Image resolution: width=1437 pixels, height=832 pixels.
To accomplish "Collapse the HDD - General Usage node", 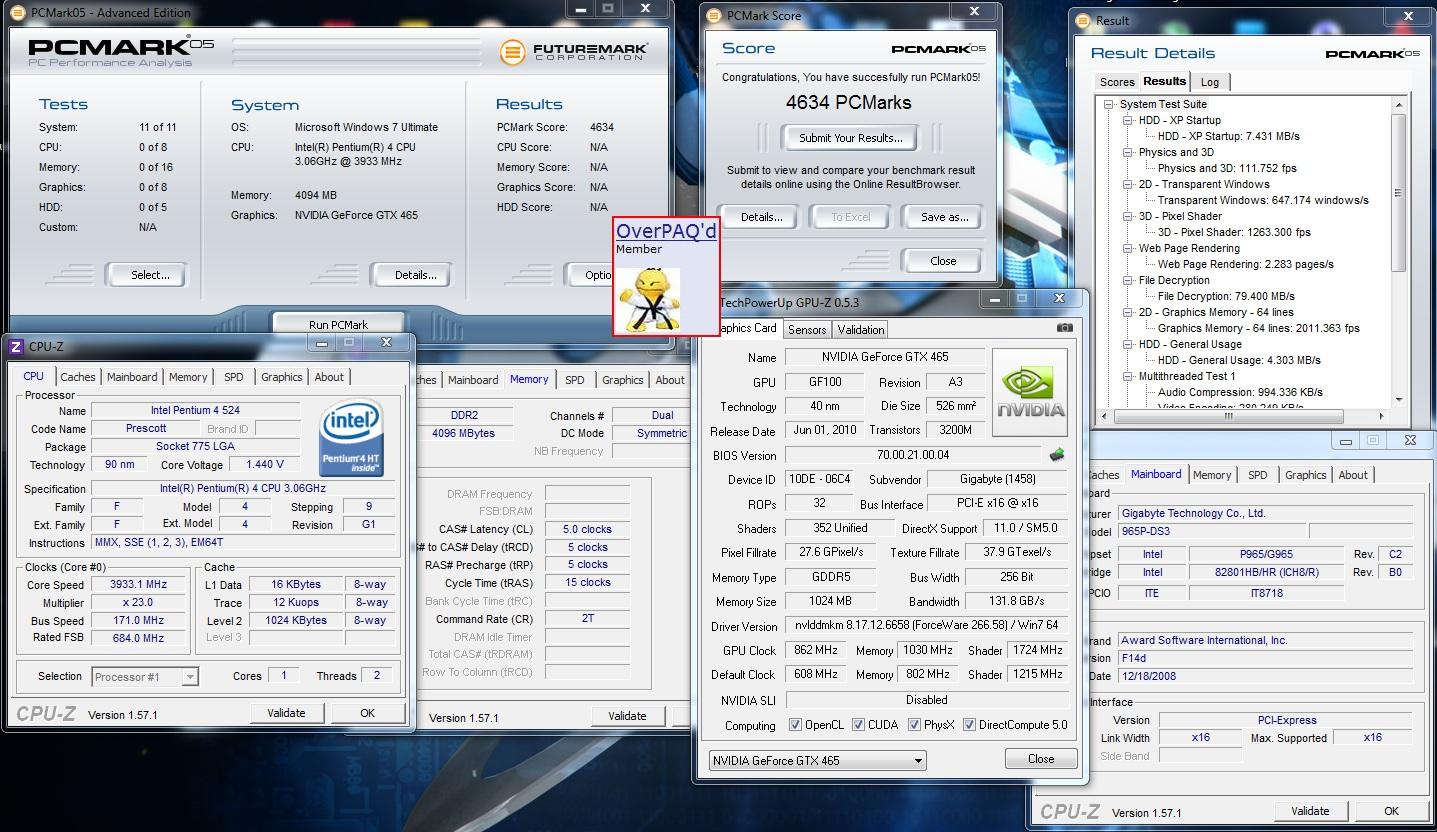I will click(1128, 344).
